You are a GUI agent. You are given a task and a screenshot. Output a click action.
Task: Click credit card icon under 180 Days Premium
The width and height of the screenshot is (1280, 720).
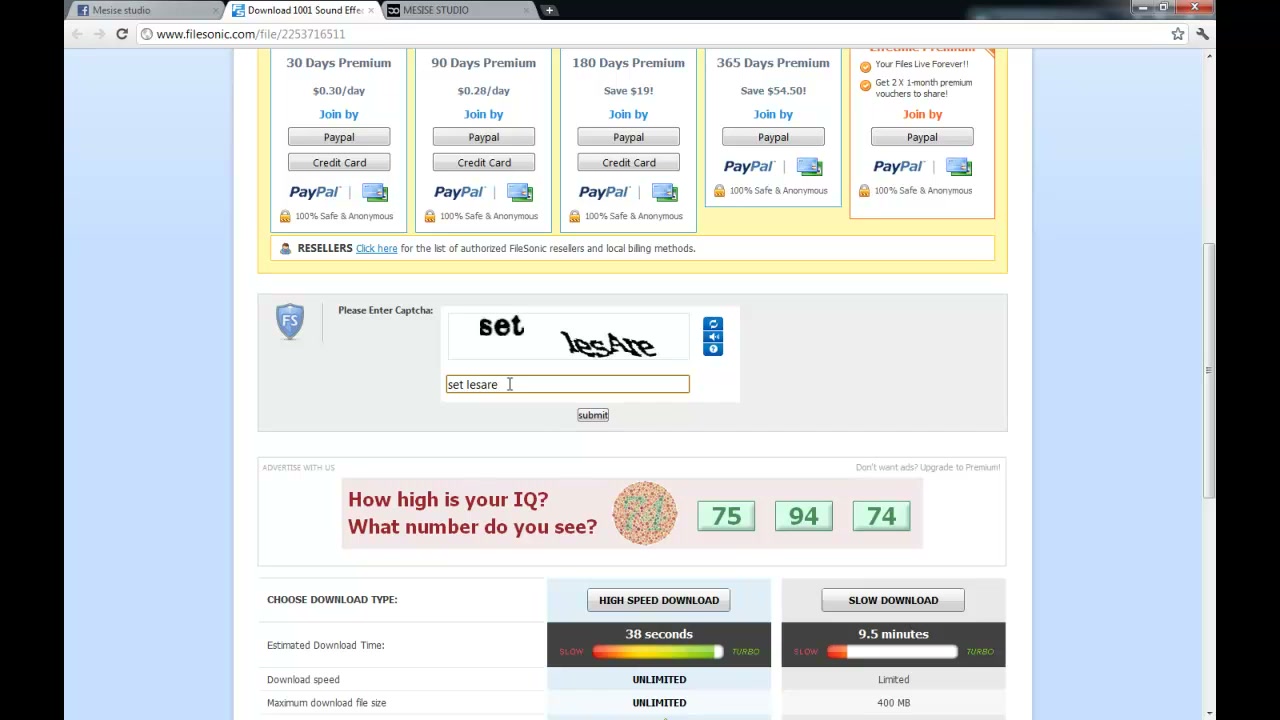pos(665,192)
